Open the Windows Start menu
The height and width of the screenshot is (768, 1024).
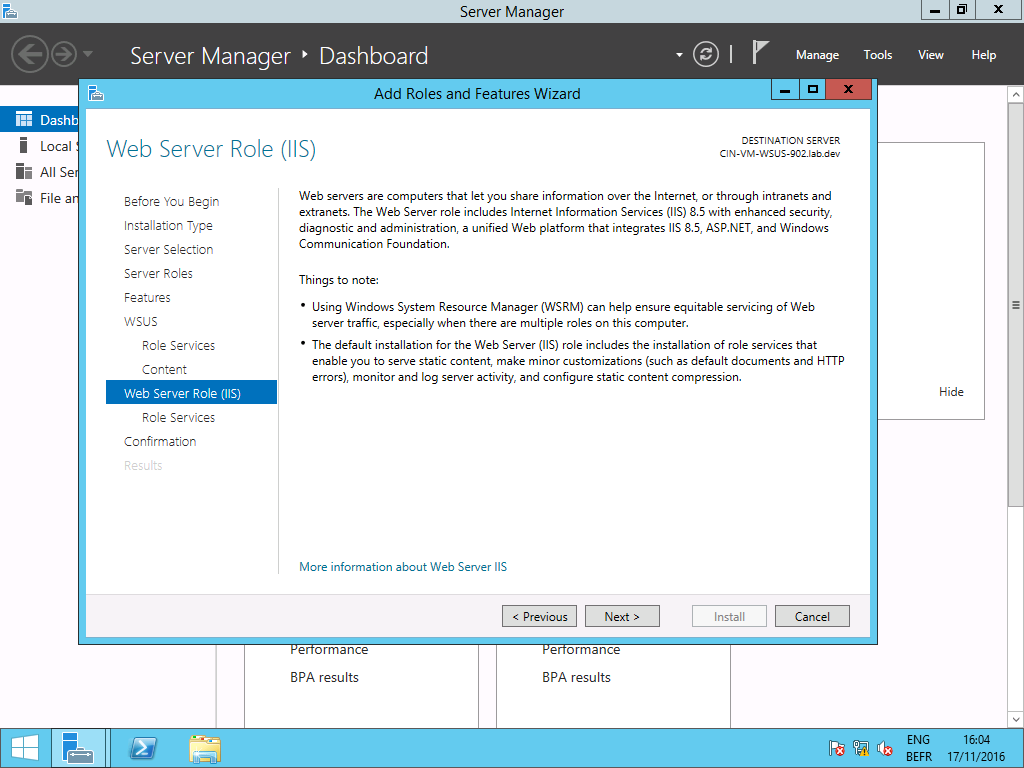point(25,748)
